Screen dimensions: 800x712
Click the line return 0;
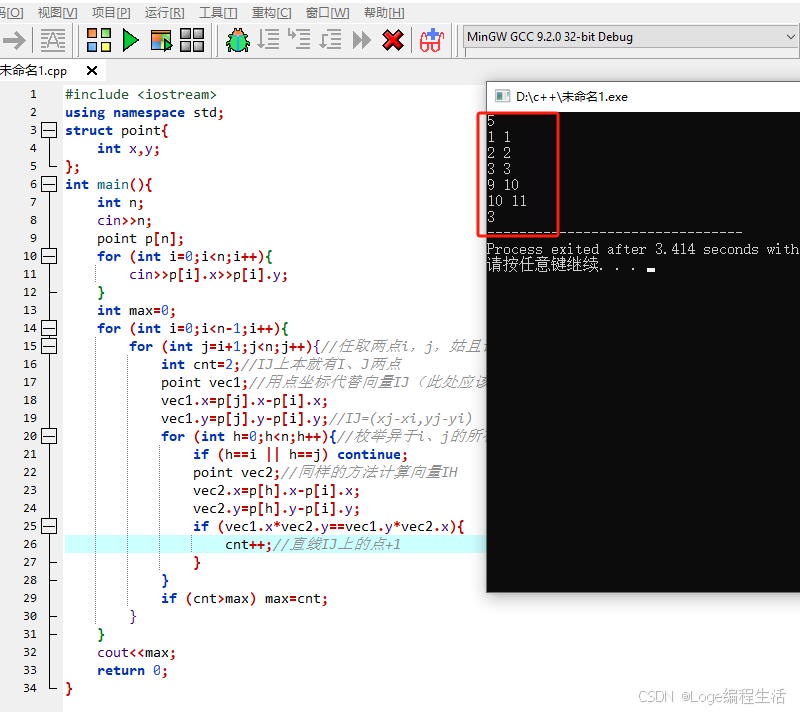(x=132, y=671)
